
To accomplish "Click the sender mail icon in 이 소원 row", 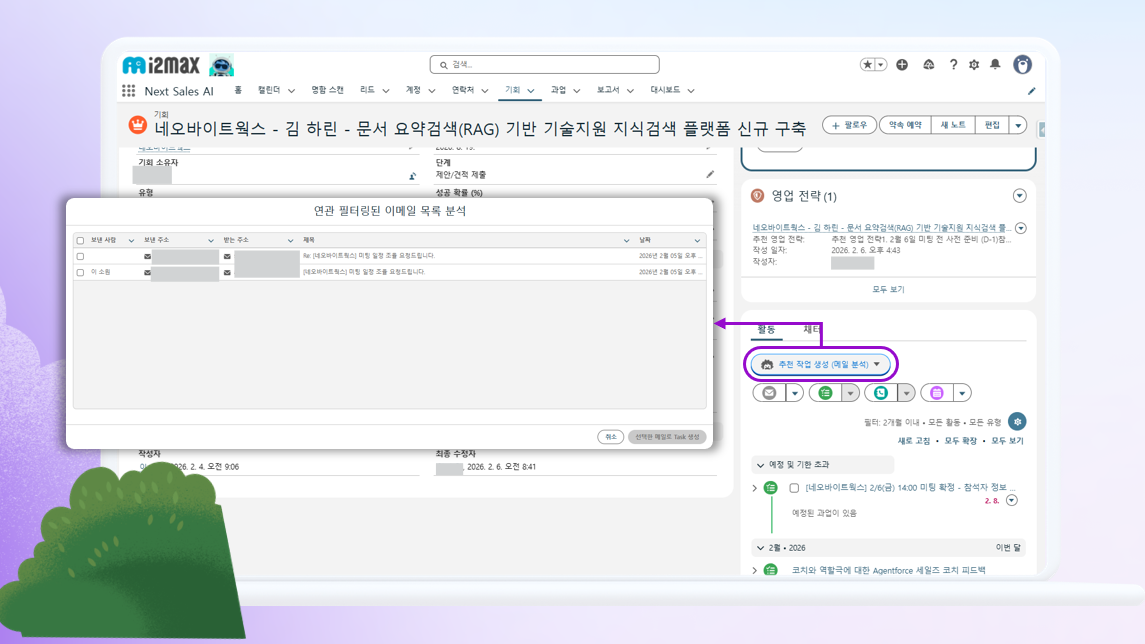I will (x=148, y=272).
